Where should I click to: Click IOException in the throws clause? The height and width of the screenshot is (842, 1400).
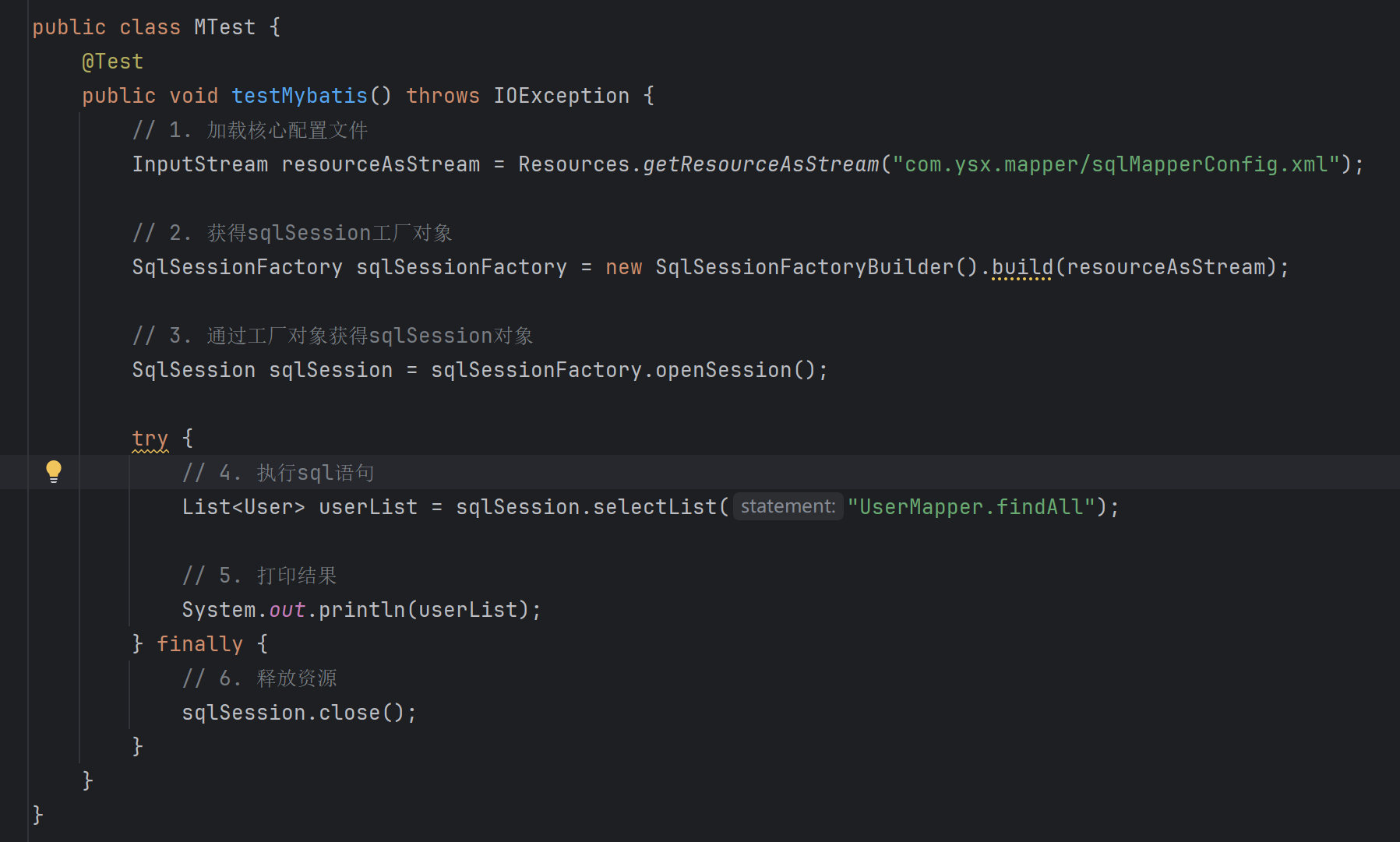561,96
